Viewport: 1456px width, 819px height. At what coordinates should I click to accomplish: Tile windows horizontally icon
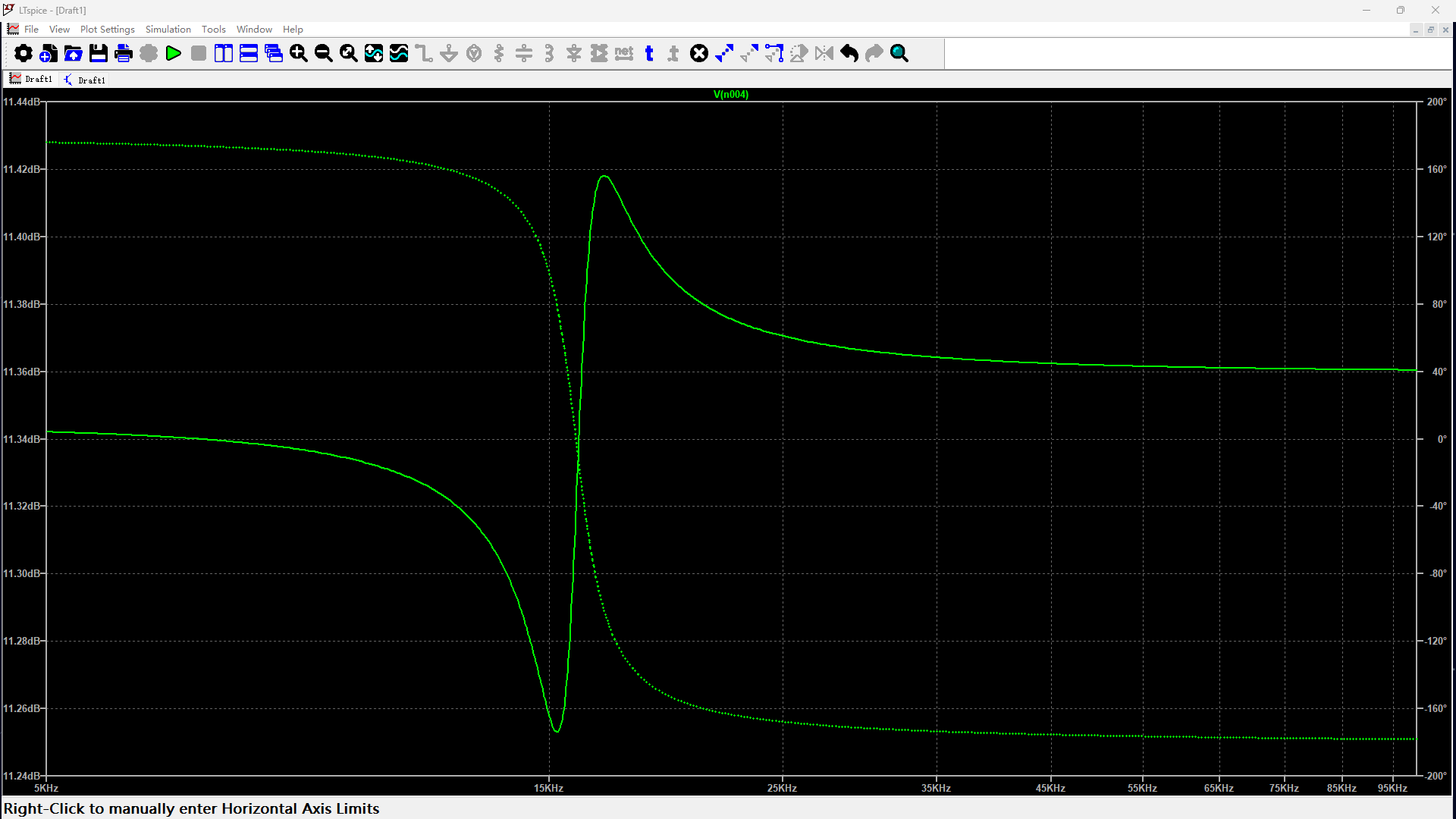tap(249, 53)
